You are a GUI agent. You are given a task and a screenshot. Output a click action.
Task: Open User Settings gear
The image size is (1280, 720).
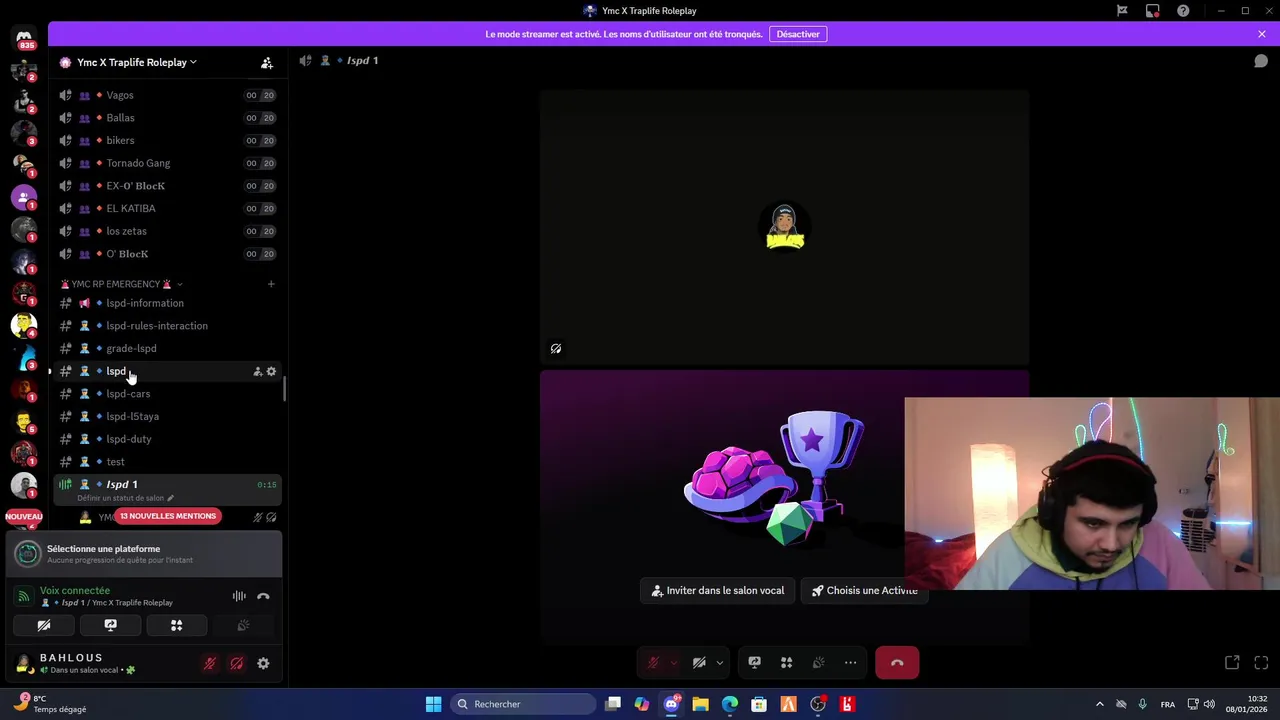tap(263, 664)
